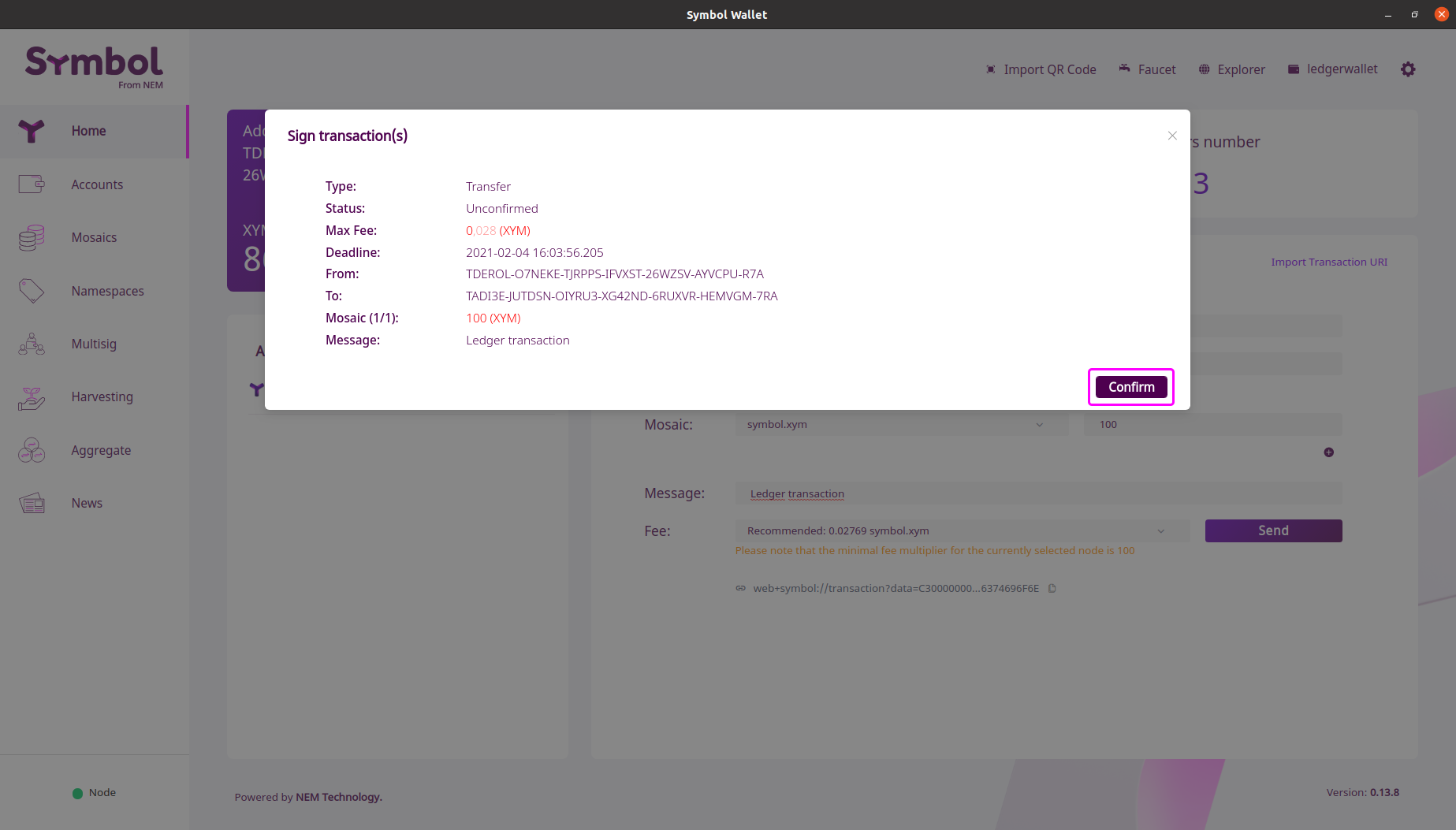
Task: Click the Symbol From NEM logo
Action: tap(95, 67)
